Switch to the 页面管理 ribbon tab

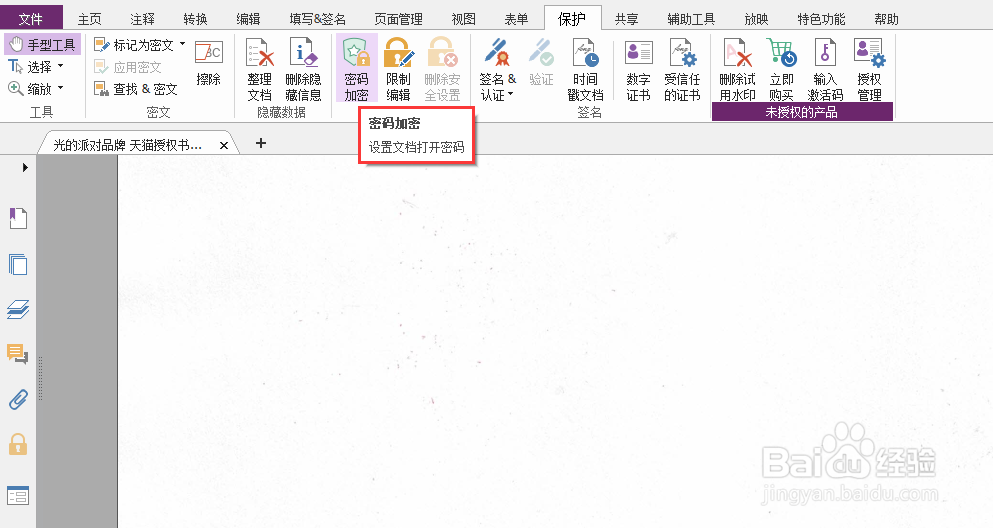pos(398,19)
